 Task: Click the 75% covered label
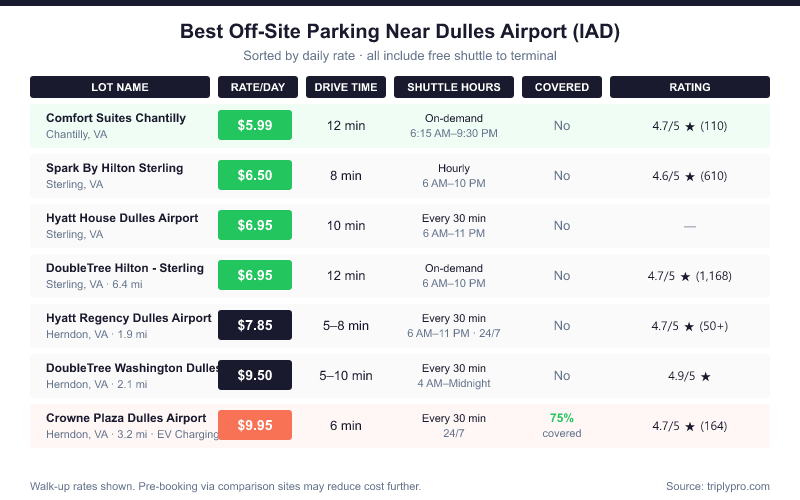[x=562, y=418]
